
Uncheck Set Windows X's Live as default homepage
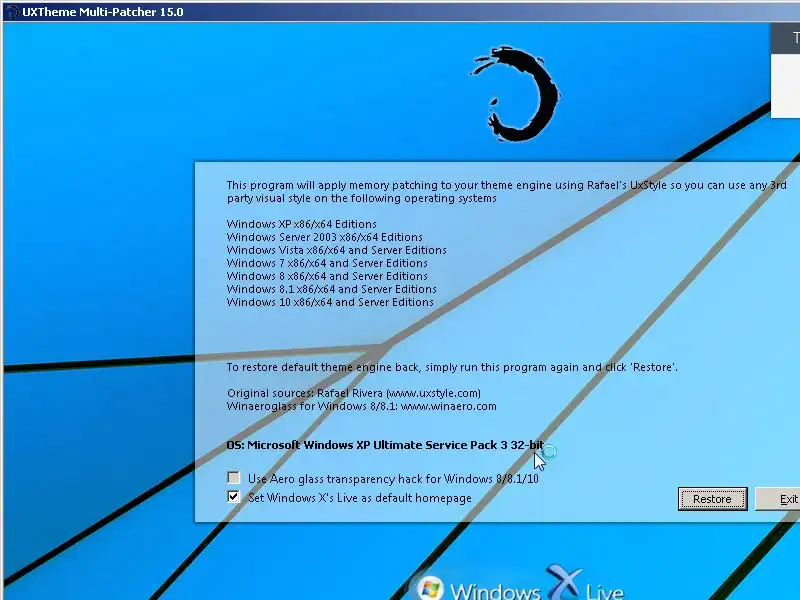234,496
